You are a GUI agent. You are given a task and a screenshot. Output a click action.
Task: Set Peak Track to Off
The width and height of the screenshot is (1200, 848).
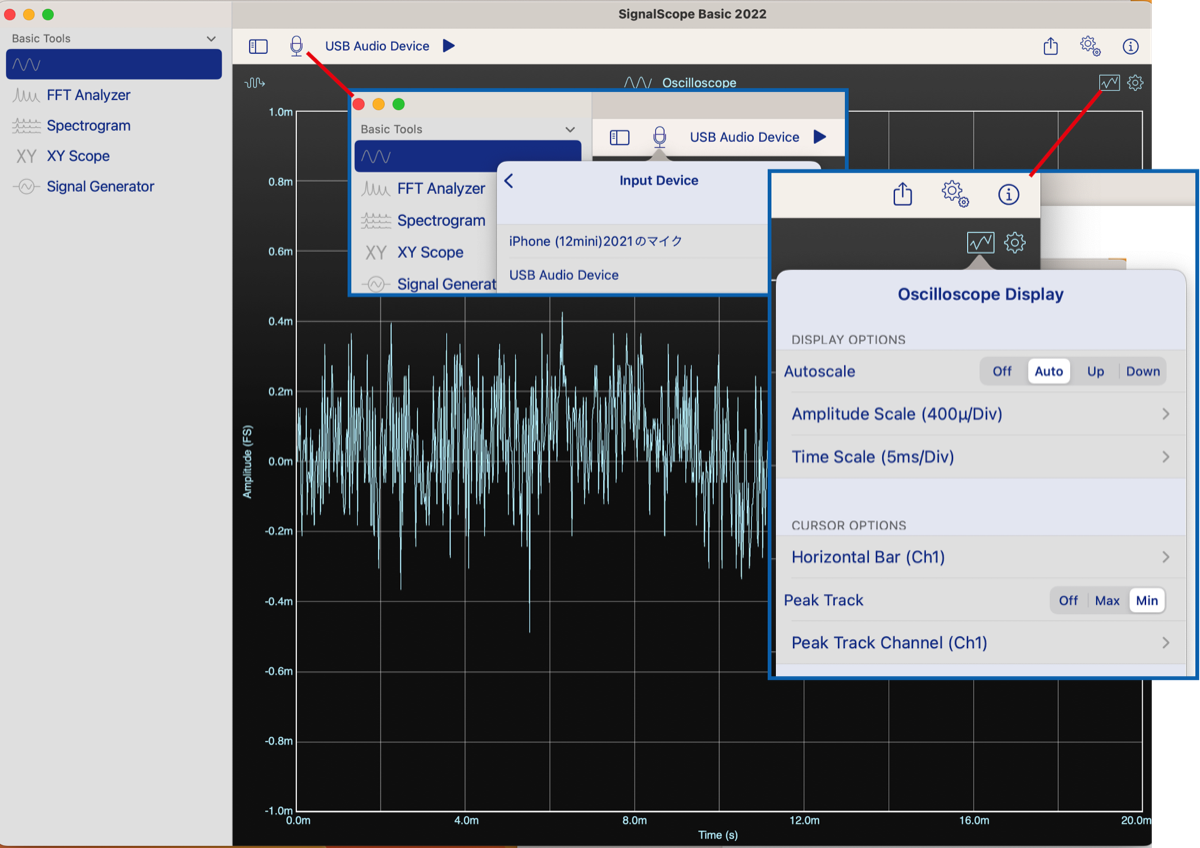1068,600
